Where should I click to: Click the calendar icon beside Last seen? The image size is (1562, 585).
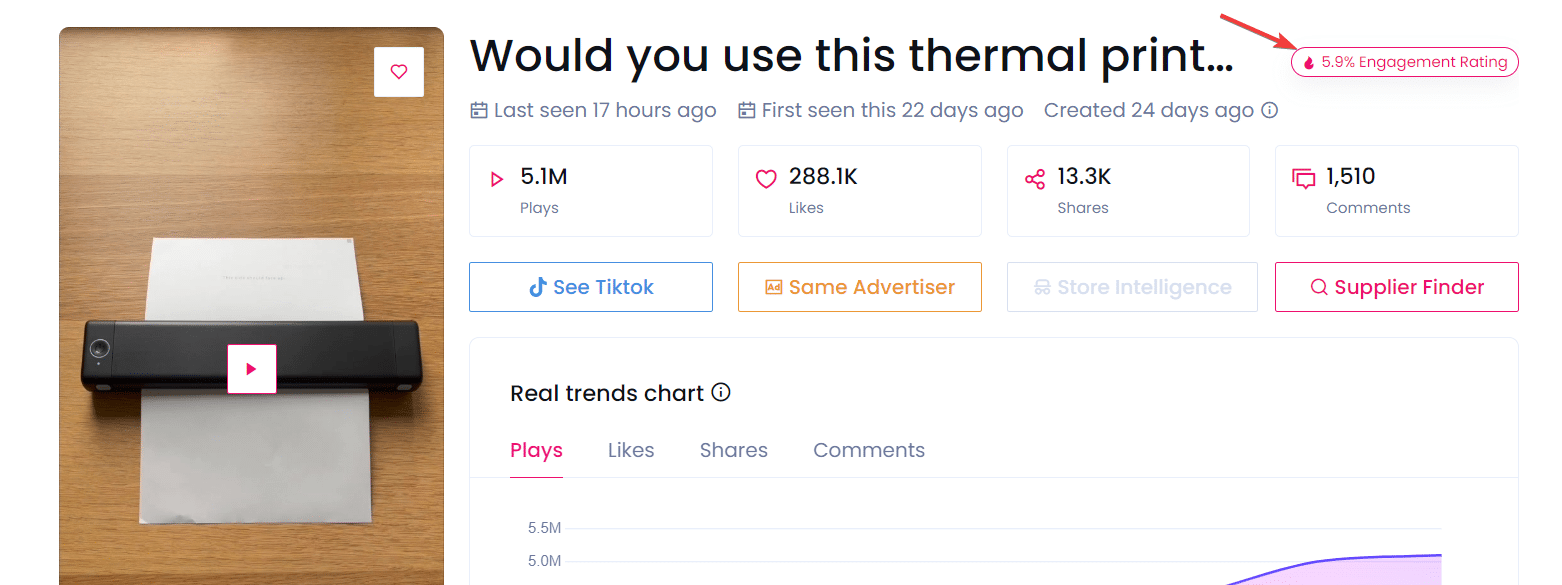tap(479, 110)
